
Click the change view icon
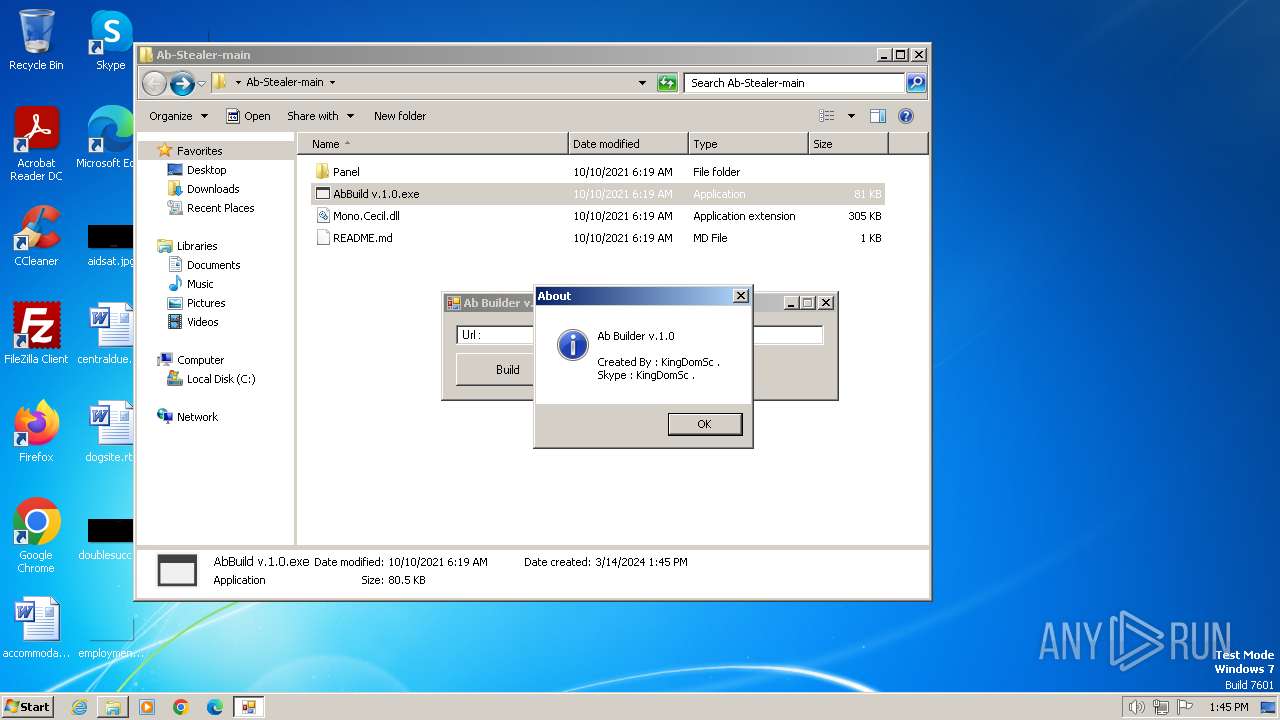827,116
